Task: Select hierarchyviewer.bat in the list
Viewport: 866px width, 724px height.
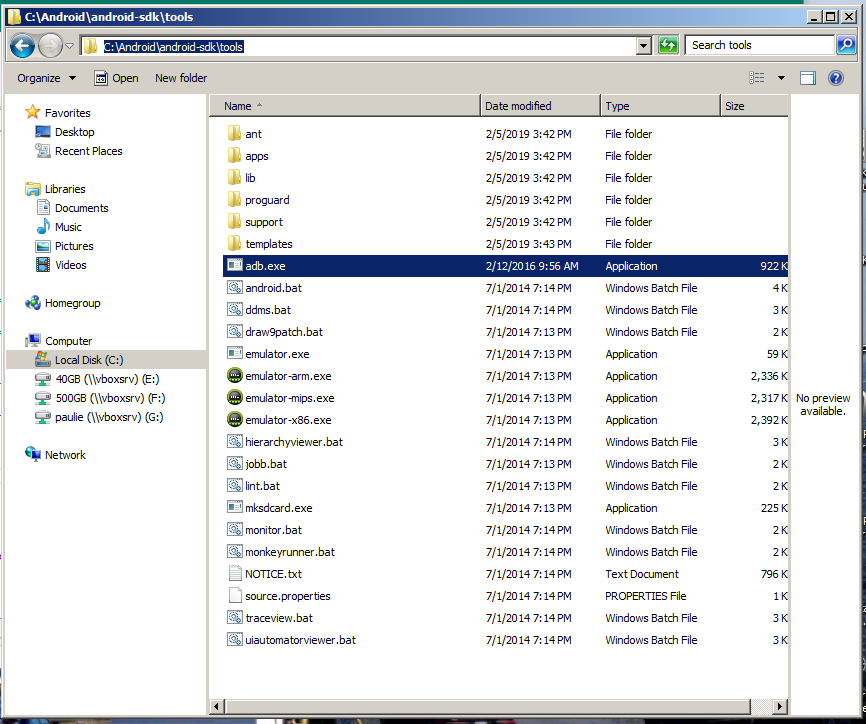Action: pos(294,442)
